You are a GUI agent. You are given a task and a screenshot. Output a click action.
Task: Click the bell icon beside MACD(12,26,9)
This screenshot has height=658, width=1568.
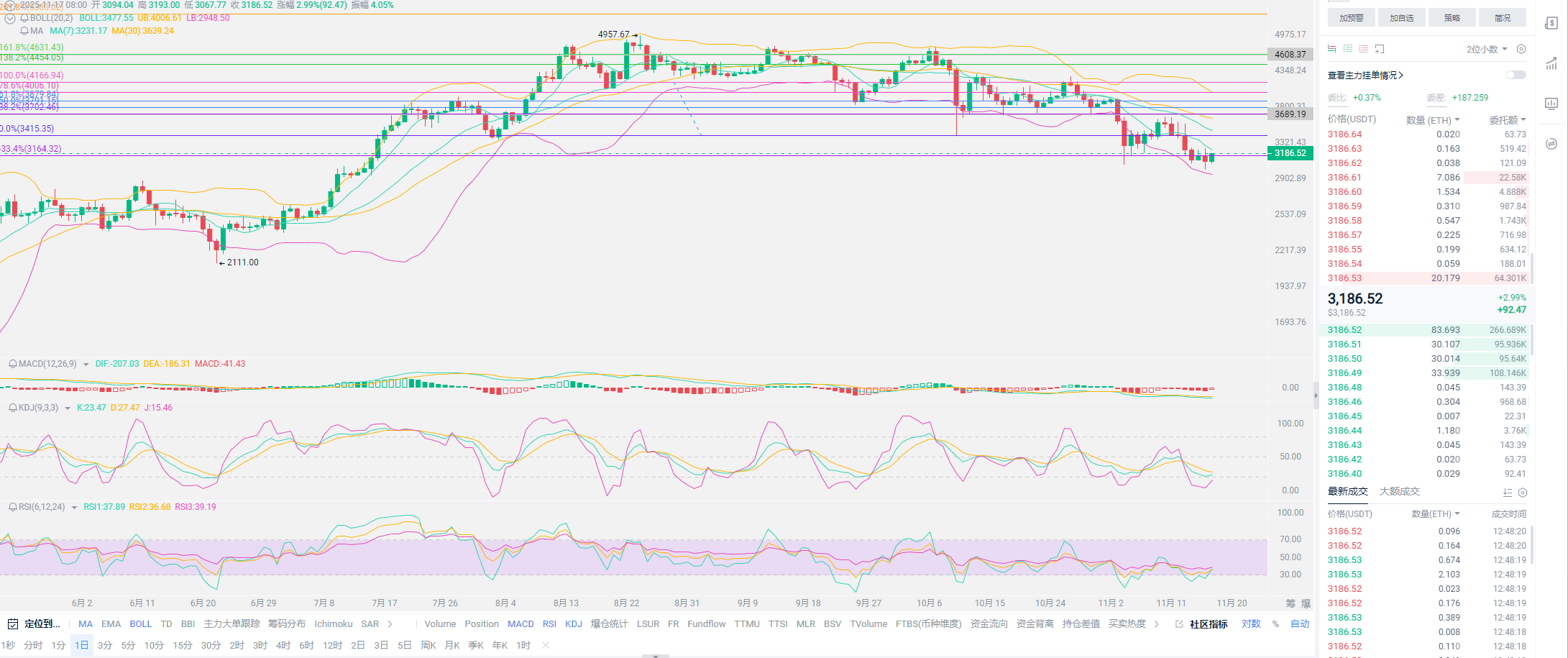pos(12,364)
